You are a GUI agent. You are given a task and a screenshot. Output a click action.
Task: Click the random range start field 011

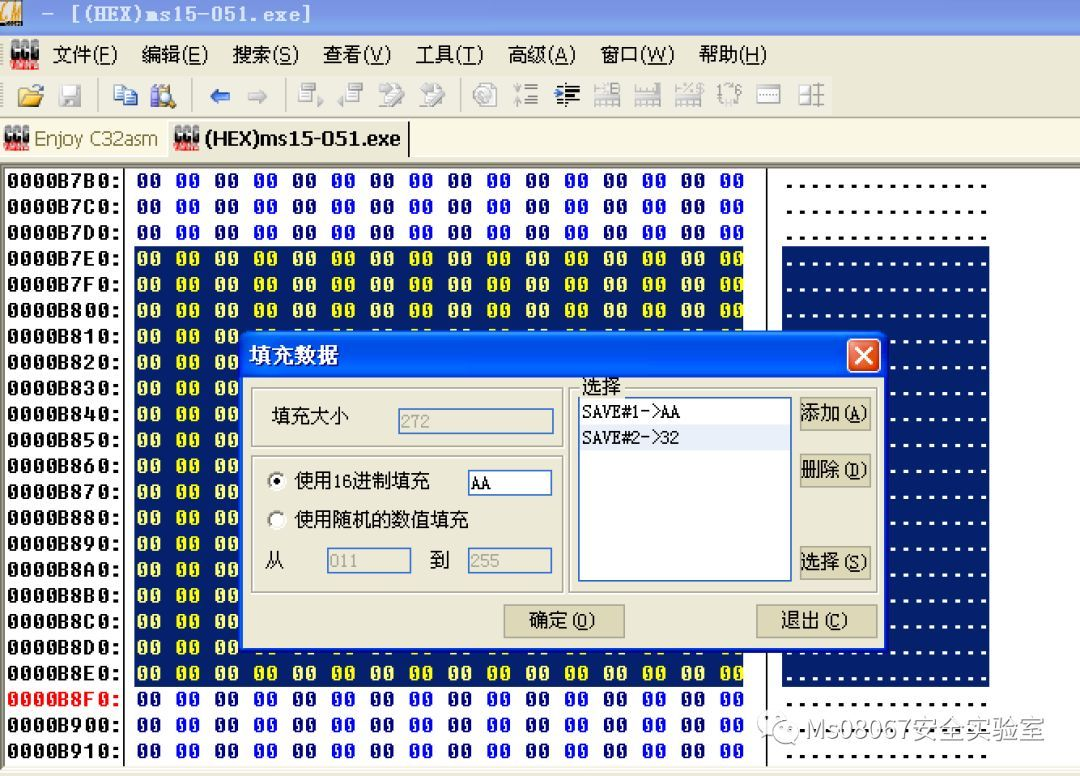pos(368,560)
